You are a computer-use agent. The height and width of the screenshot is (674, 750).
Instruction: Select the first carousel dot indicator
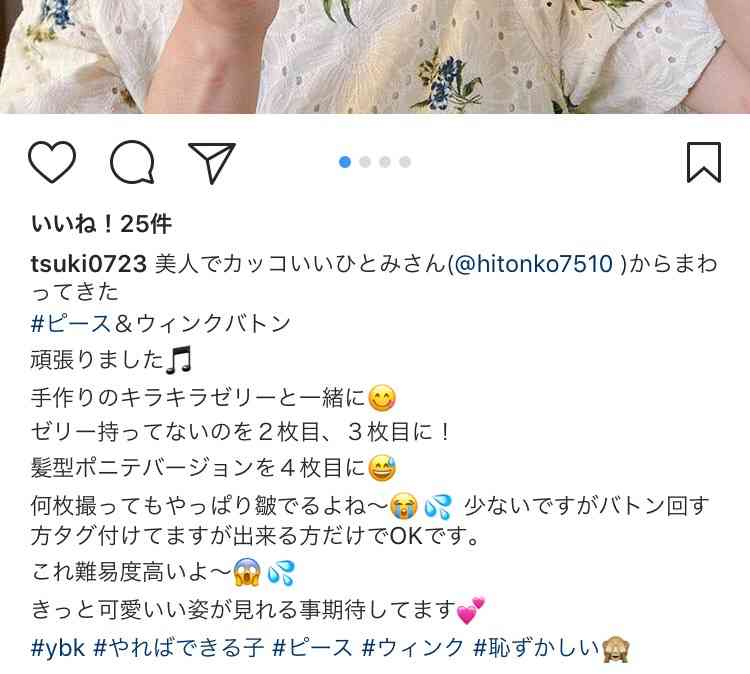click(345, 162)
